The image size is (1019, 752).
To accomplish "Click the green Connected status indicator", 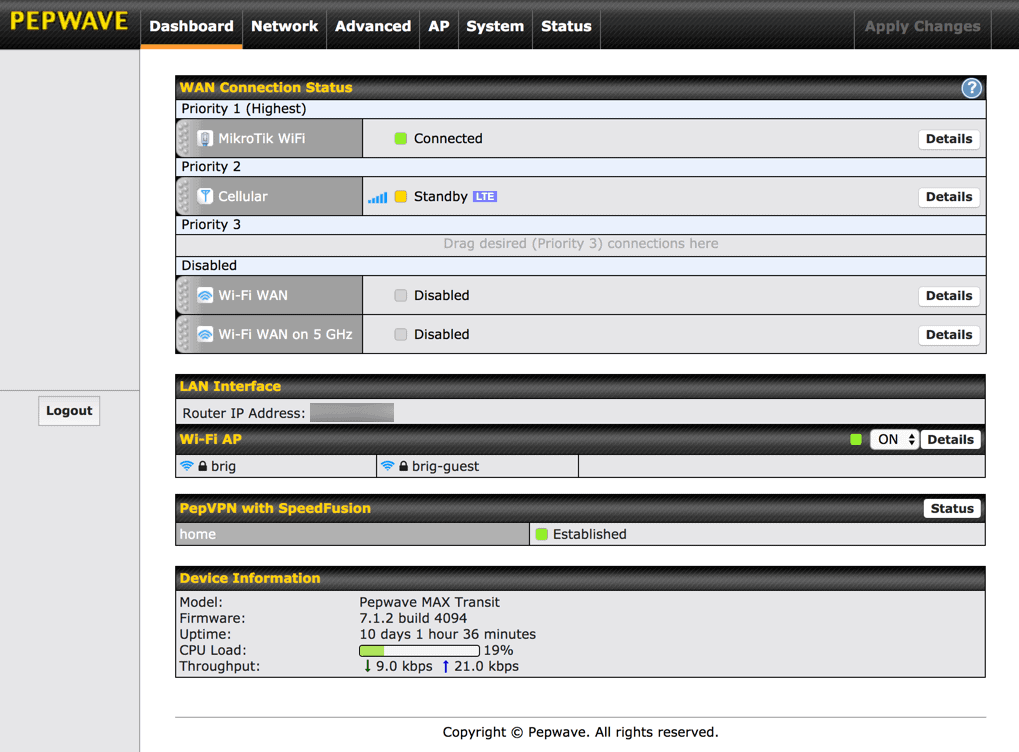I will point(401,138).
